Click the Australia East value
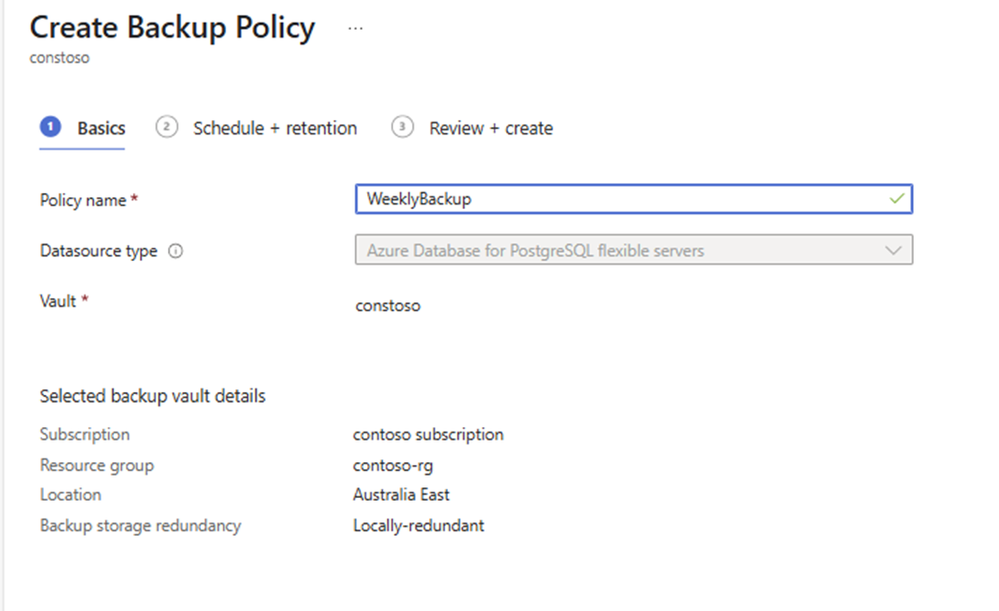Image resolution: width=999 pixels, height=611 pixels. click(x=401, y=495)
